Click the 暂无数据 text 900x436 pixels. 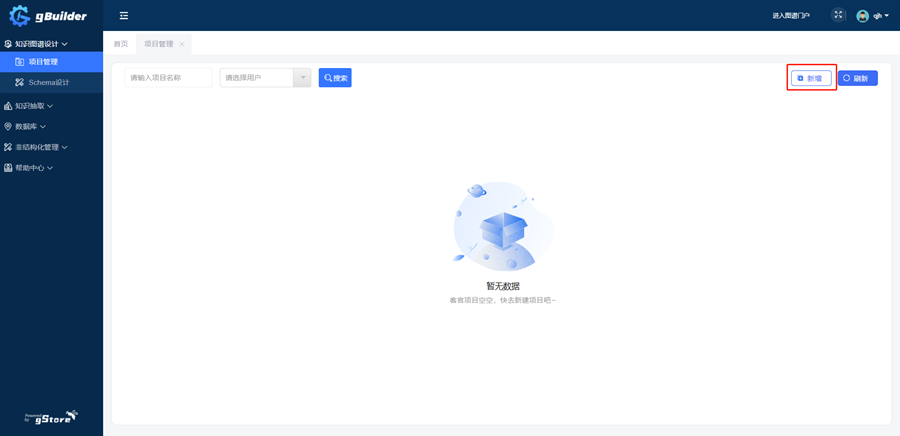tap(503, 286)
